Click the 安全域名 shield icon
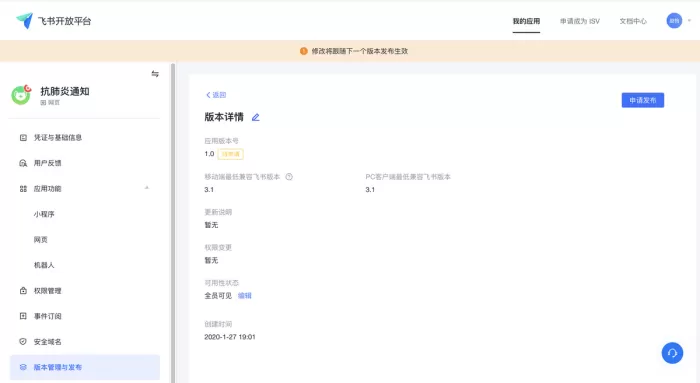 [x=23, y=341]
